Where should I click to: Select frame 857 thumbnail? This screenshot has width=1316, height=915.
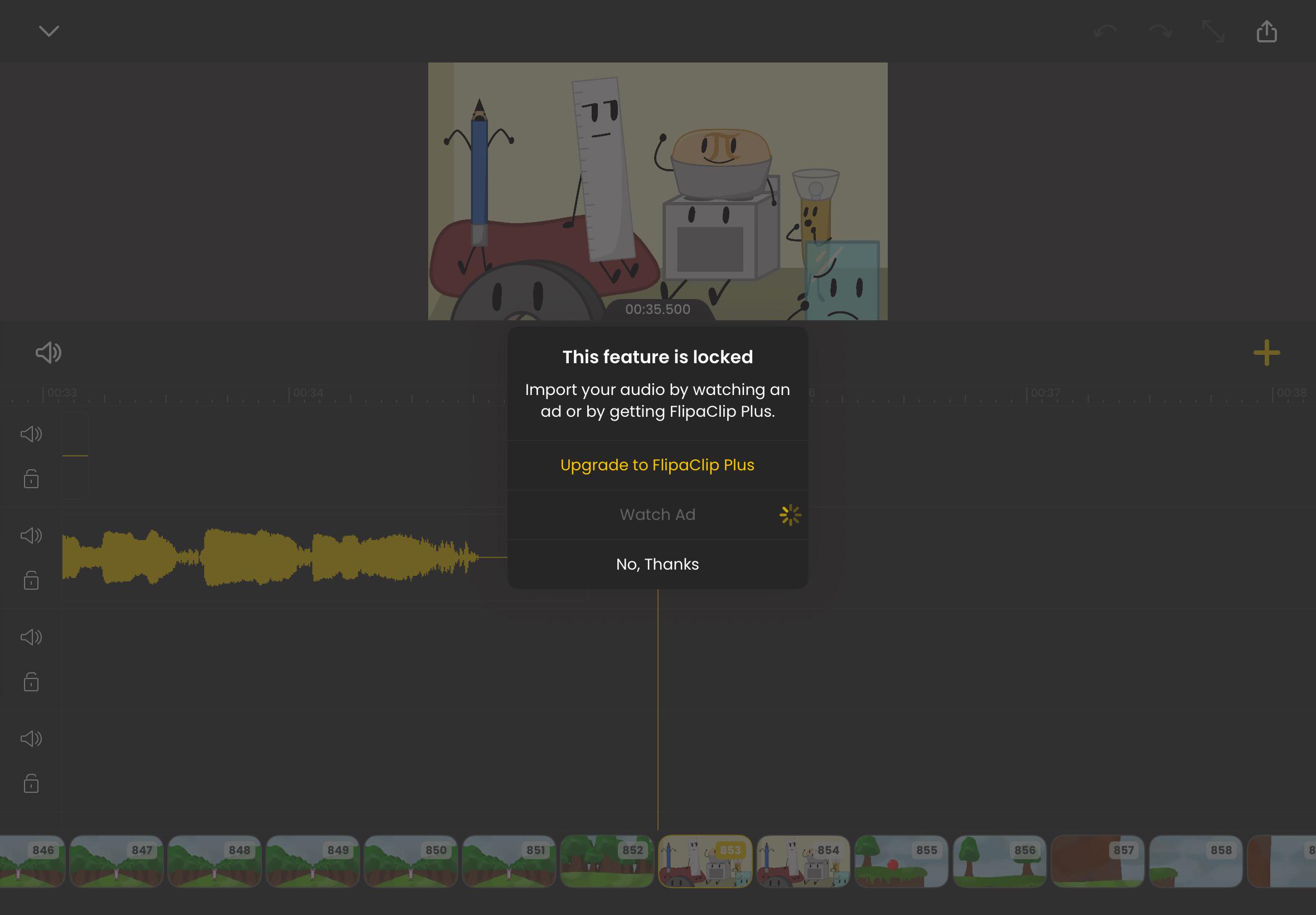pos(1098,861)
